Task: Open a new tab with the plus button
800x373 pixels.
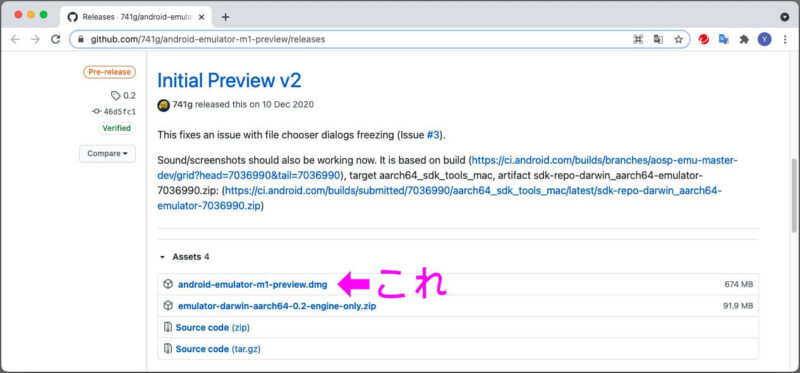Action: (226, 17)
